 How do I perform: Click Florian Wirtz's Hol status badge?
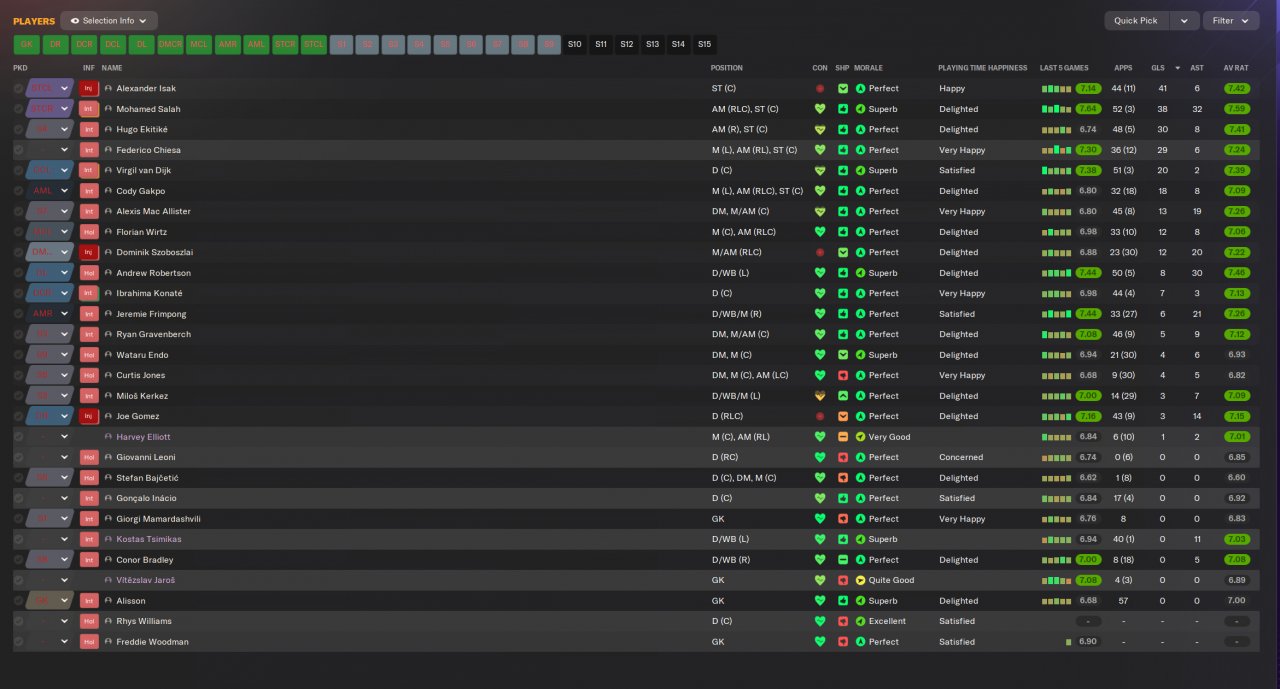[x=89, y=232]
